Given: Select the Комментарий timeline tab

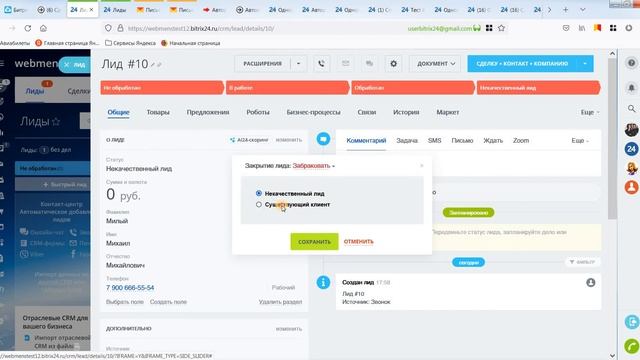Looking at the screenshot, I should [366, 140].
